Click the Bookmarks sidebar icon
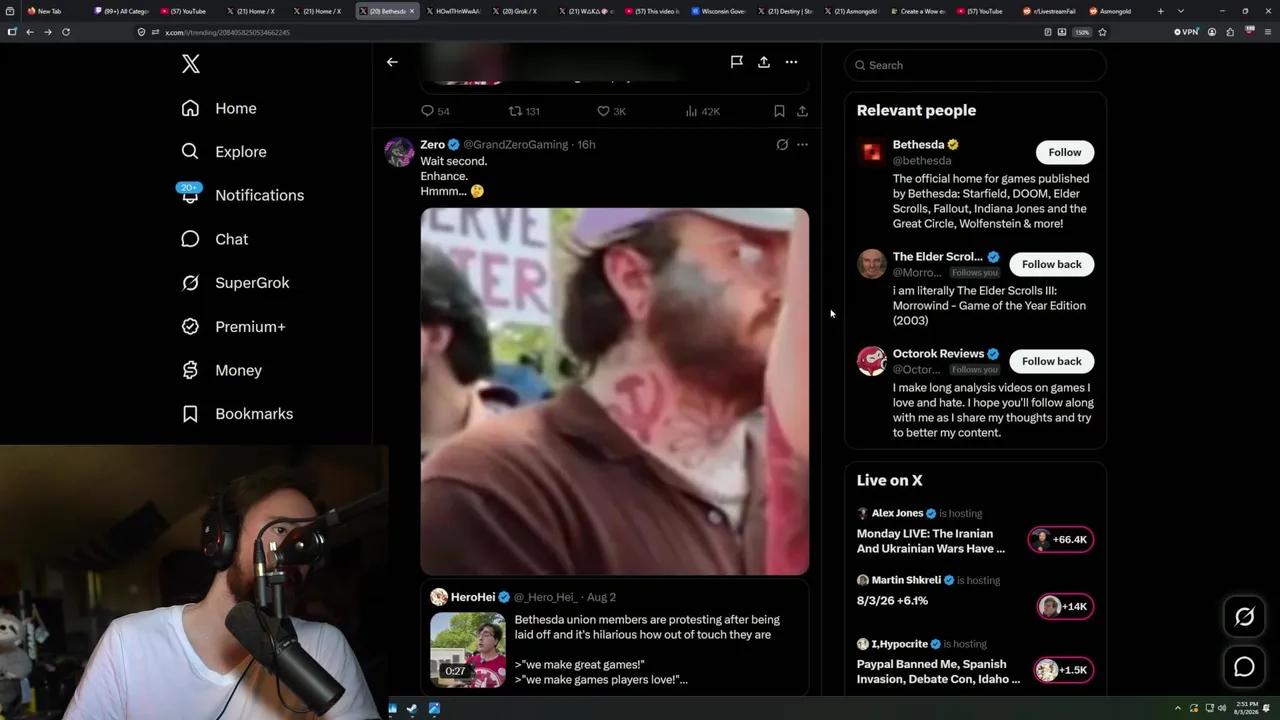The height and width of the screenshot is (720, 1280). (x=190, y=414)
